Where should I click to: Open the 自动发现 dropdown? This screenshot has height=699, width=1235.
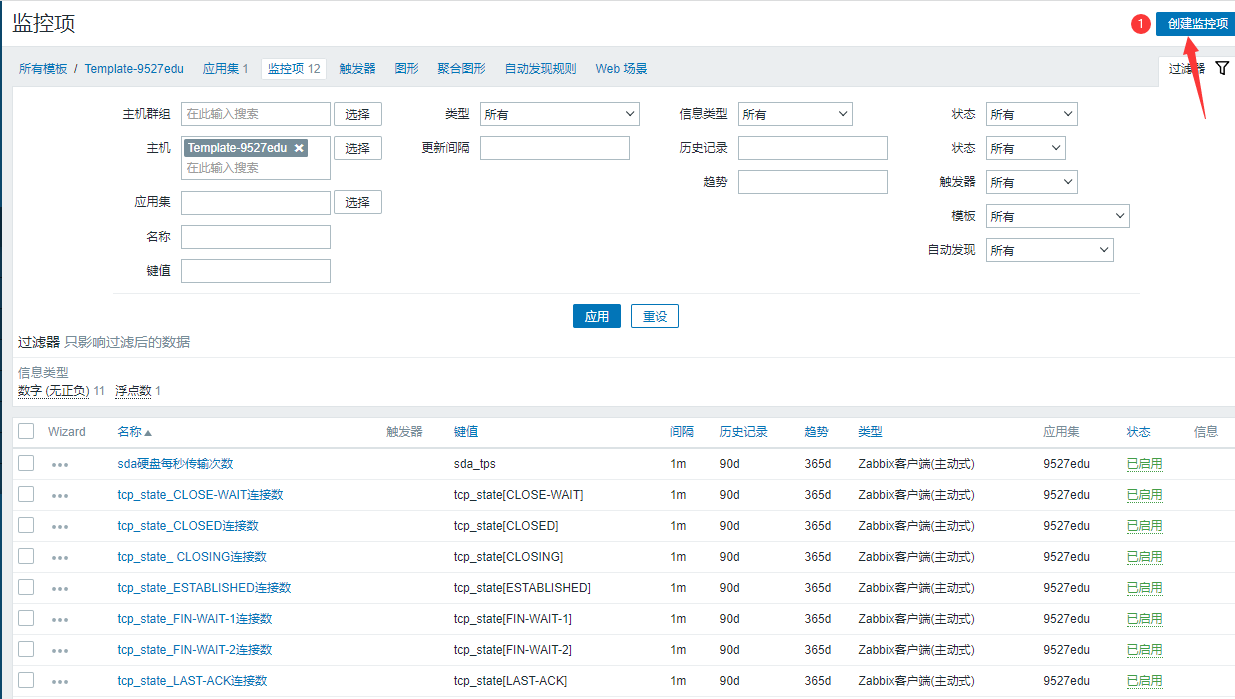click(x=1050, y=250)
